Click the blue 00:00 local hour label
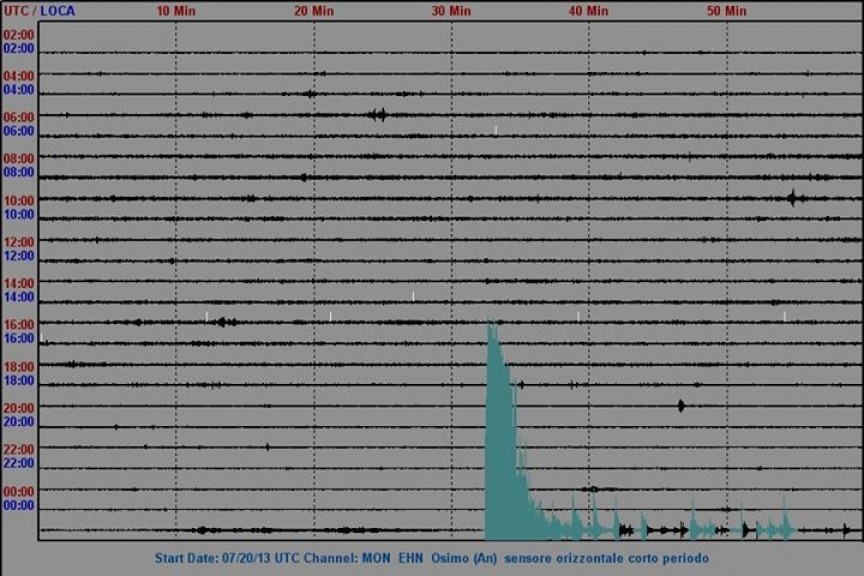The width and height of the screenshot is (864, 576). [19, 505]
